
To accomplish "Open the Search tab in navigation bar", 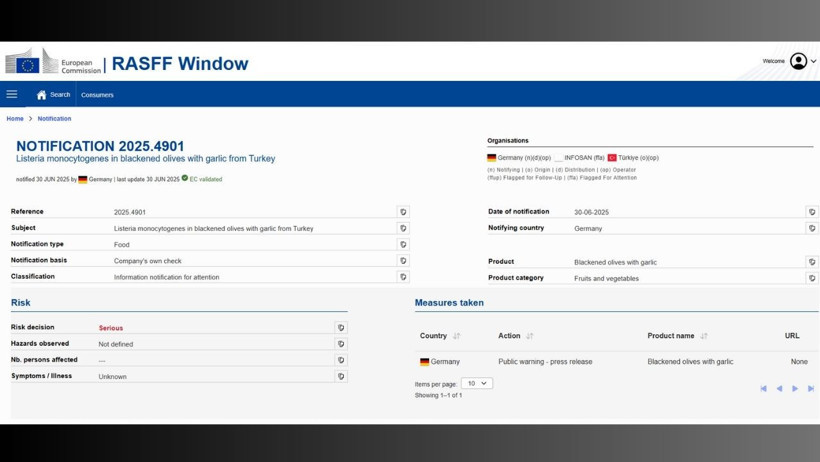I will coord(54,95).
